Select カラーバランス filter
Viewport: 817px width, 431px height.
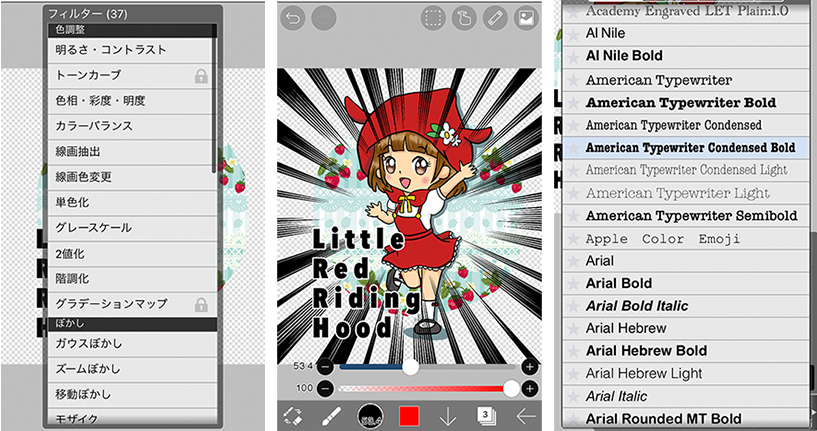[132, 126]
